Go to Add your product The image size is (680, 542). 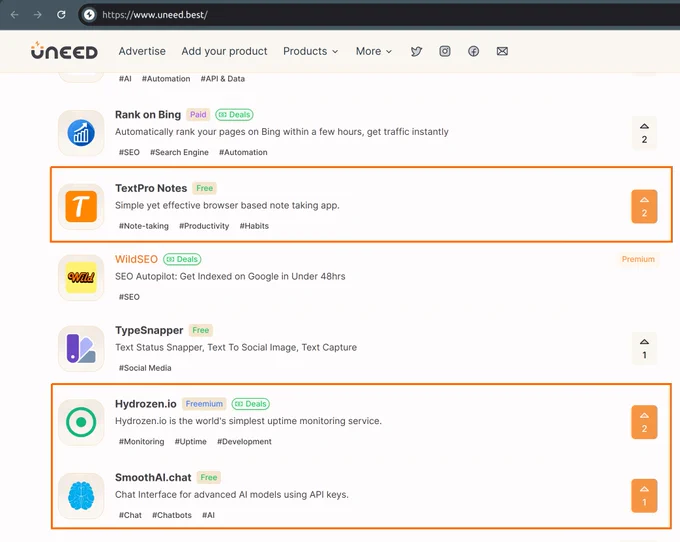coord(224,51)
